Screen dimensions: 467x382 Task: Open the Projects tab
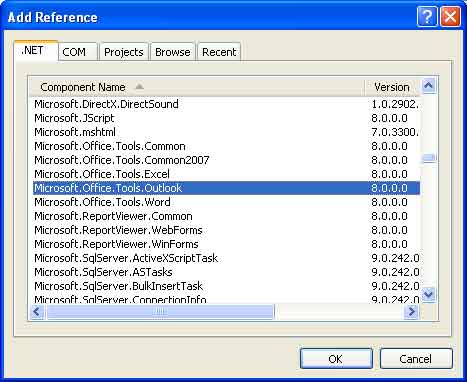[x=124, y=52]
